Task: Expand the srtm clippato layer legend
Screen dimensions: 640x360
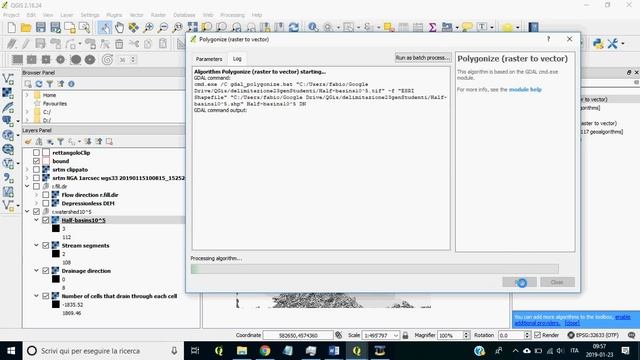Action: [x=27, y=169]
